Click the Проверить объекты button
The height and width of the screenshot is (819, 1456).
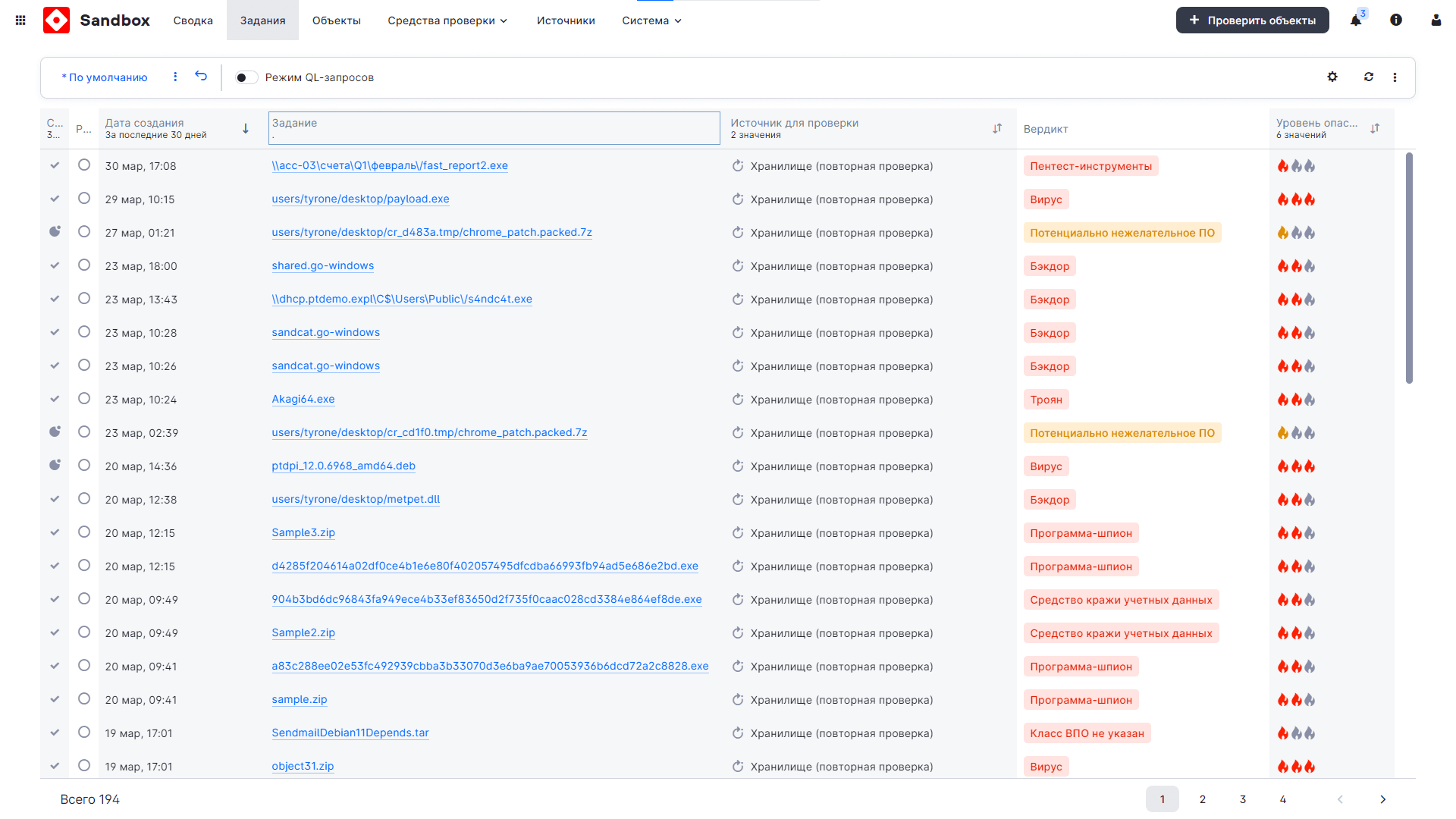[1252, 20]
